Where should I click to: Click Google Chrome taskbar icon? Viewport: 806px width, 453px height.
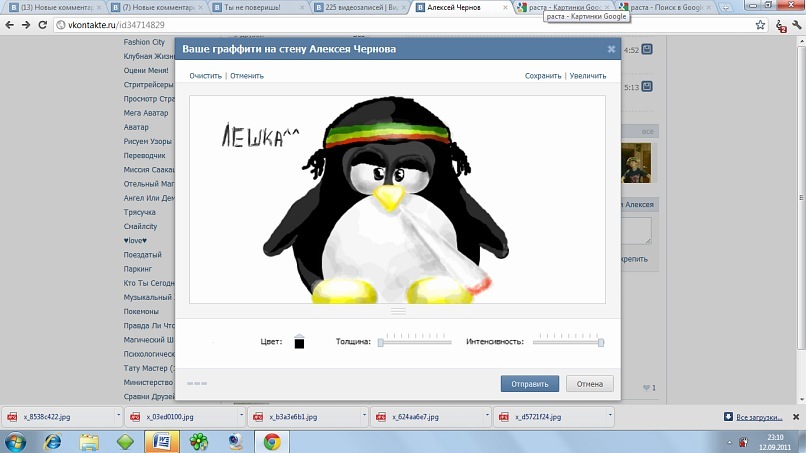[272, 442]
